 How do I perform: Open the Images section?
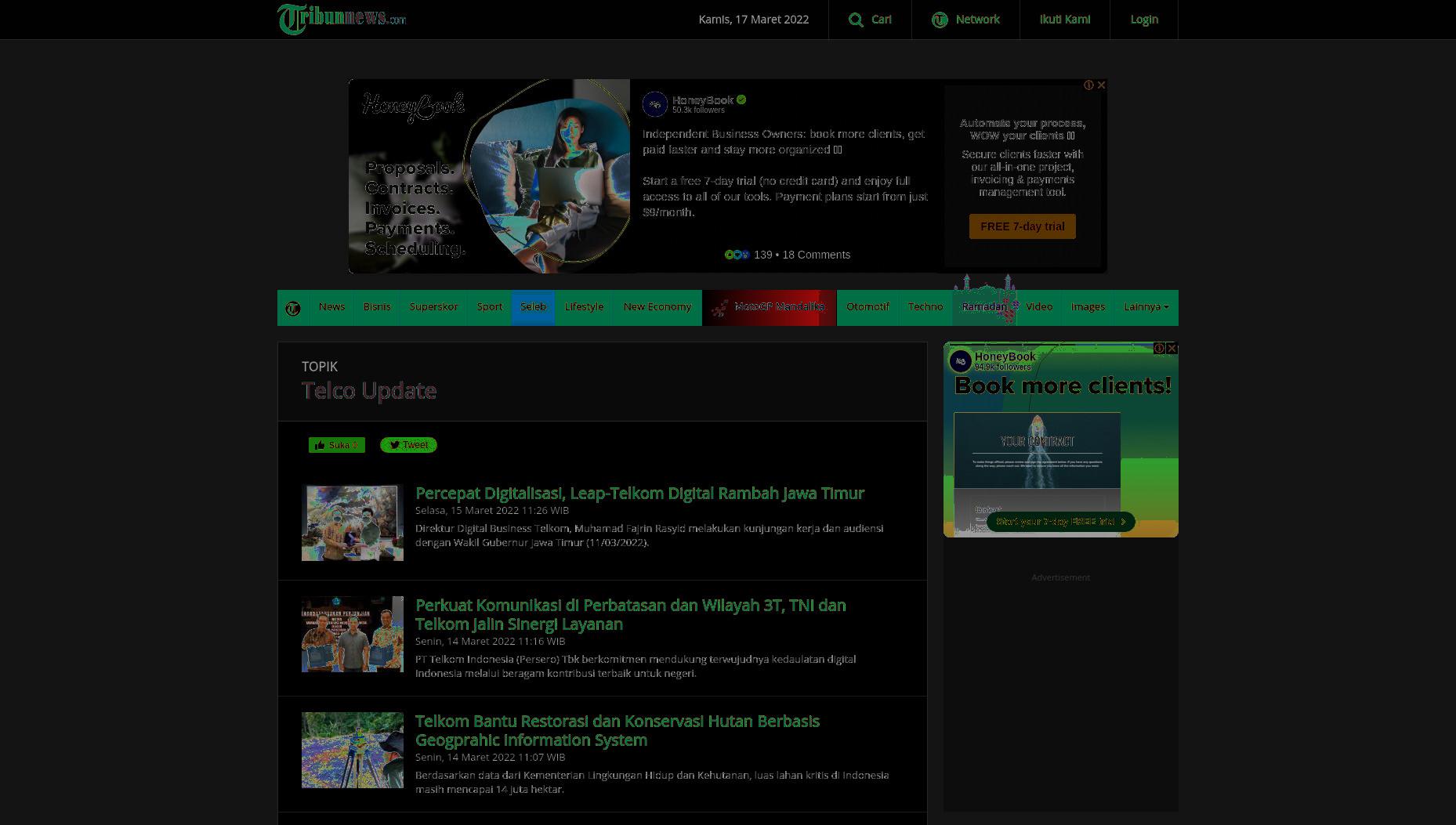pos(1088,307)
